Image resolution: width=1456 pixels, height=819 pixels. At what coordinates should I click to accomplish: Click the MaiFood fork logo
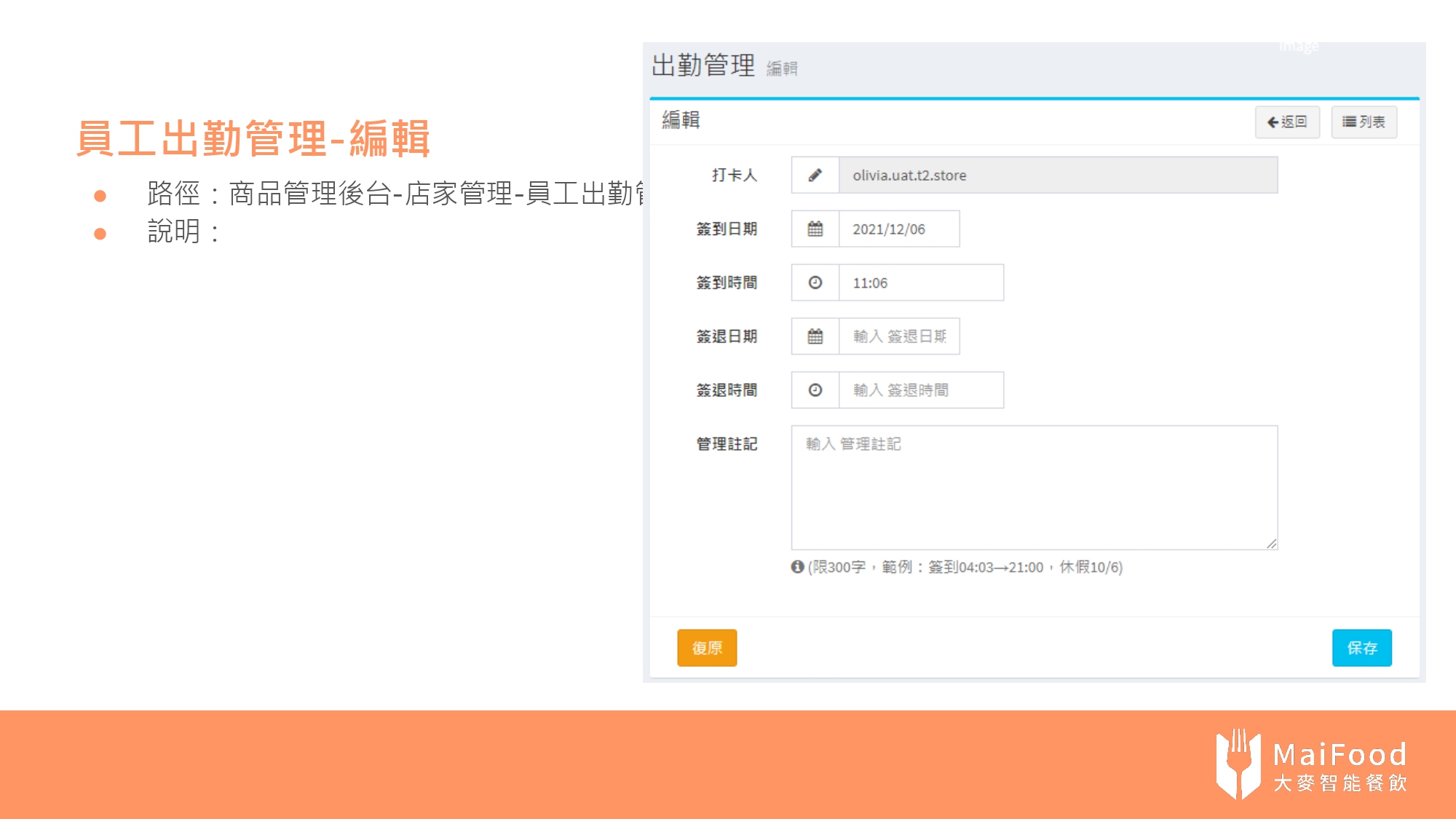pos(1238,764)
